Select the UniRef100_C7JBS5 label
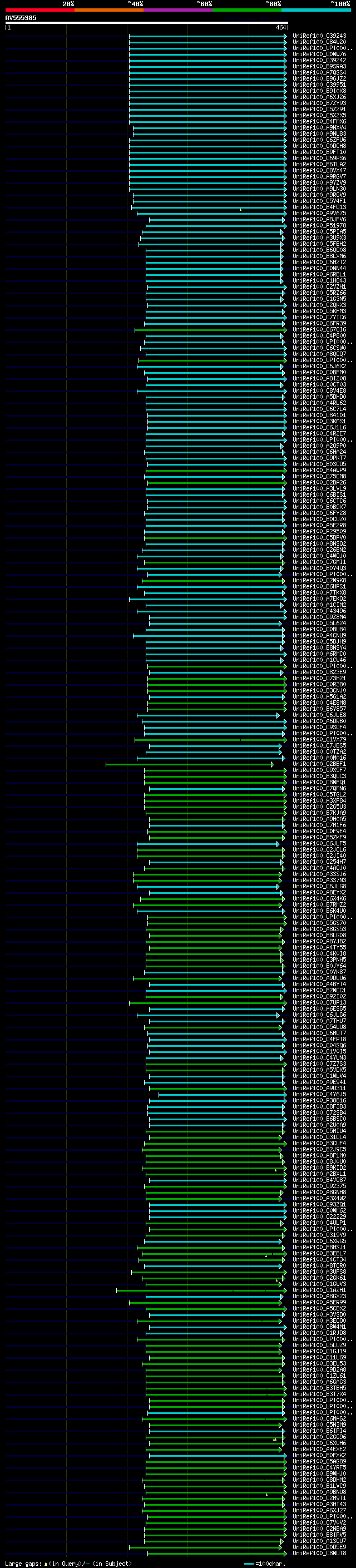Screen dimensions: 356x1568 pyautogui.click(x=319, y=746)
